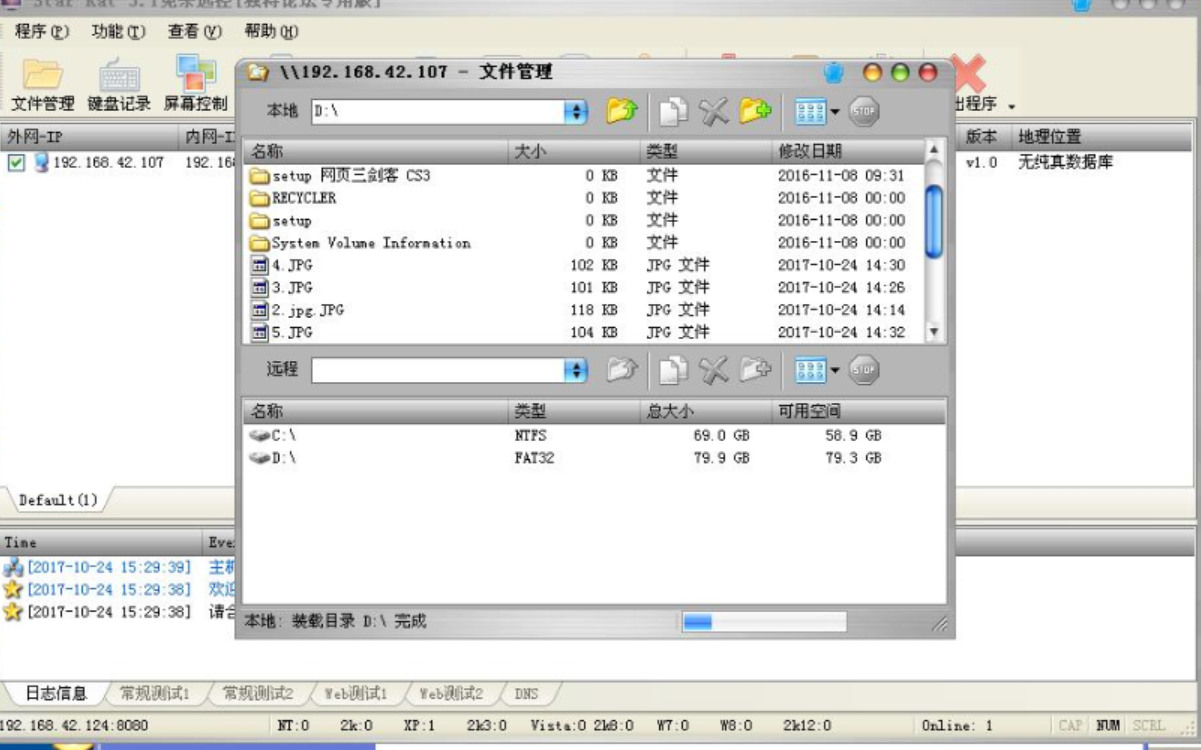Switch to the Web测试1 tab
1201x750 pixels.
[355, 693]
